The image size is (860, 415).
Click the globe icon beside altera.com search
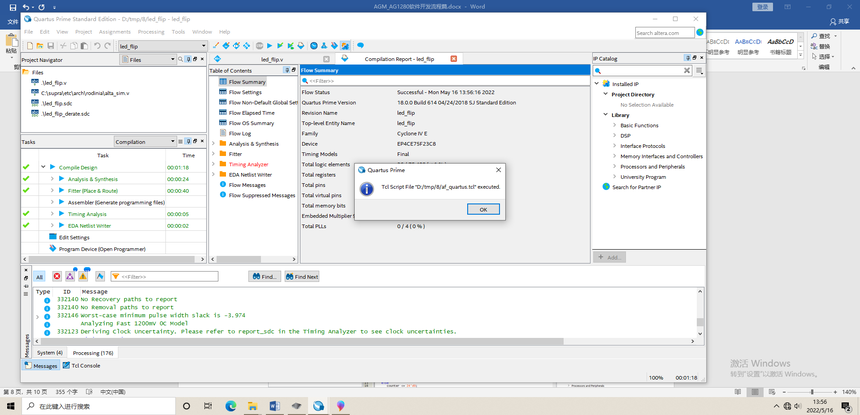point(700,33)
